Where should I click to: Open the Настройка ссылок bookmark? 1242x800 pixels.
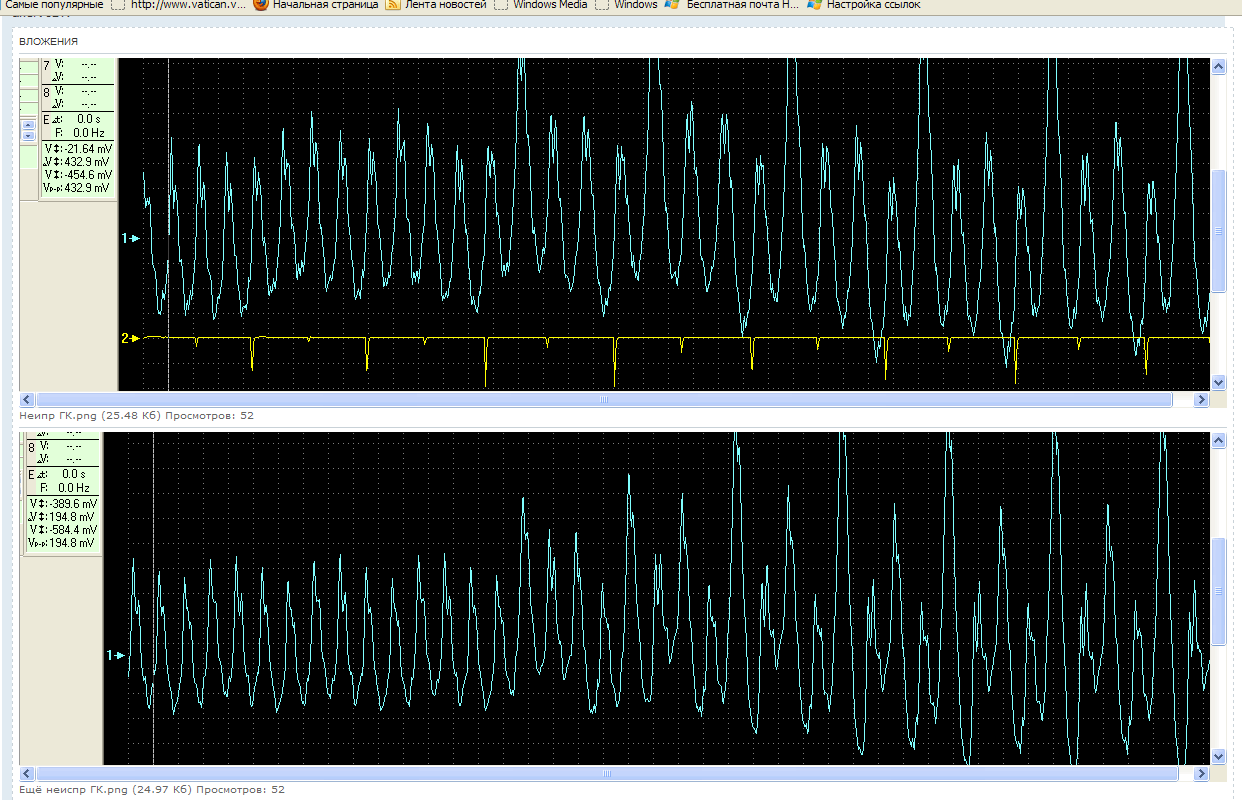(864, 4)
